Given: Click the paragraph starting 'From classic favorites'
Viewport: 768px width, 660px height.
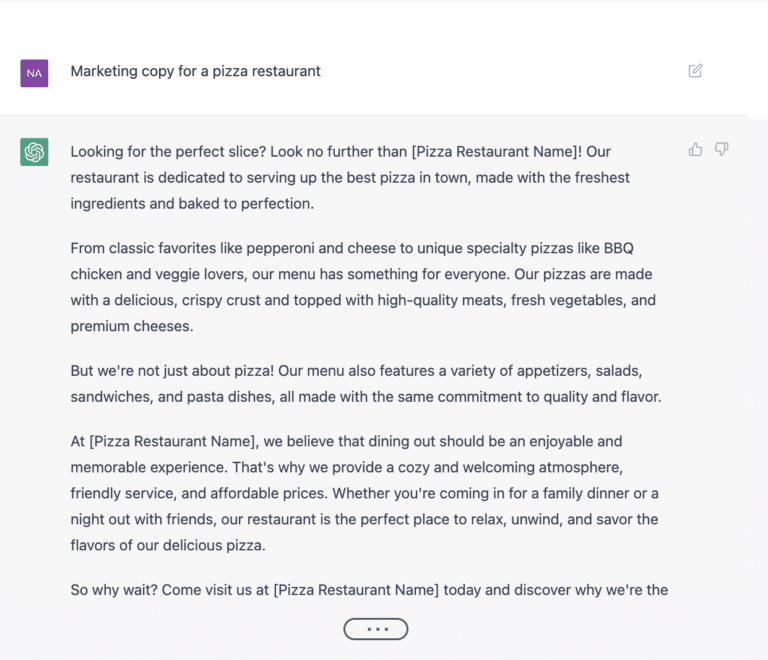Looking at the screenshot, I should pyautogui.click(x=363, y=287).
